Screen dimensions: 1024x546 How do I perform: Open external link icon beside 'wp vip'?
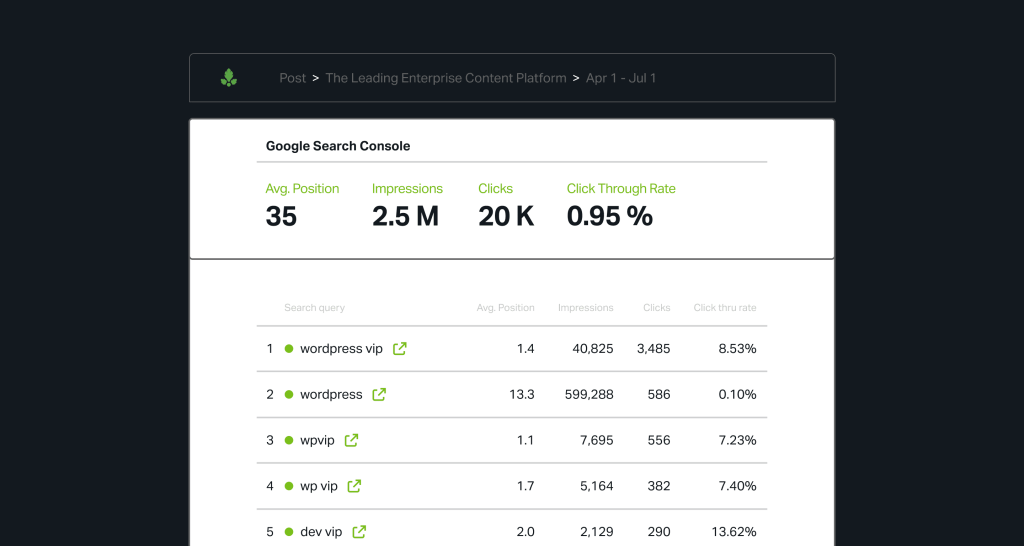click(x=354, y=485)
